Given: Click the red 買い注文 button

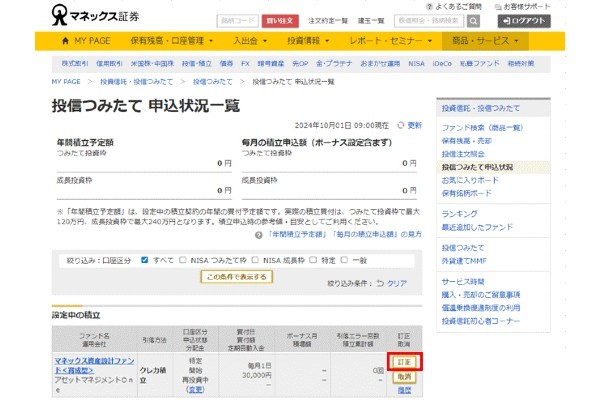Looking at the screenshot, I should tap(280, 21).
